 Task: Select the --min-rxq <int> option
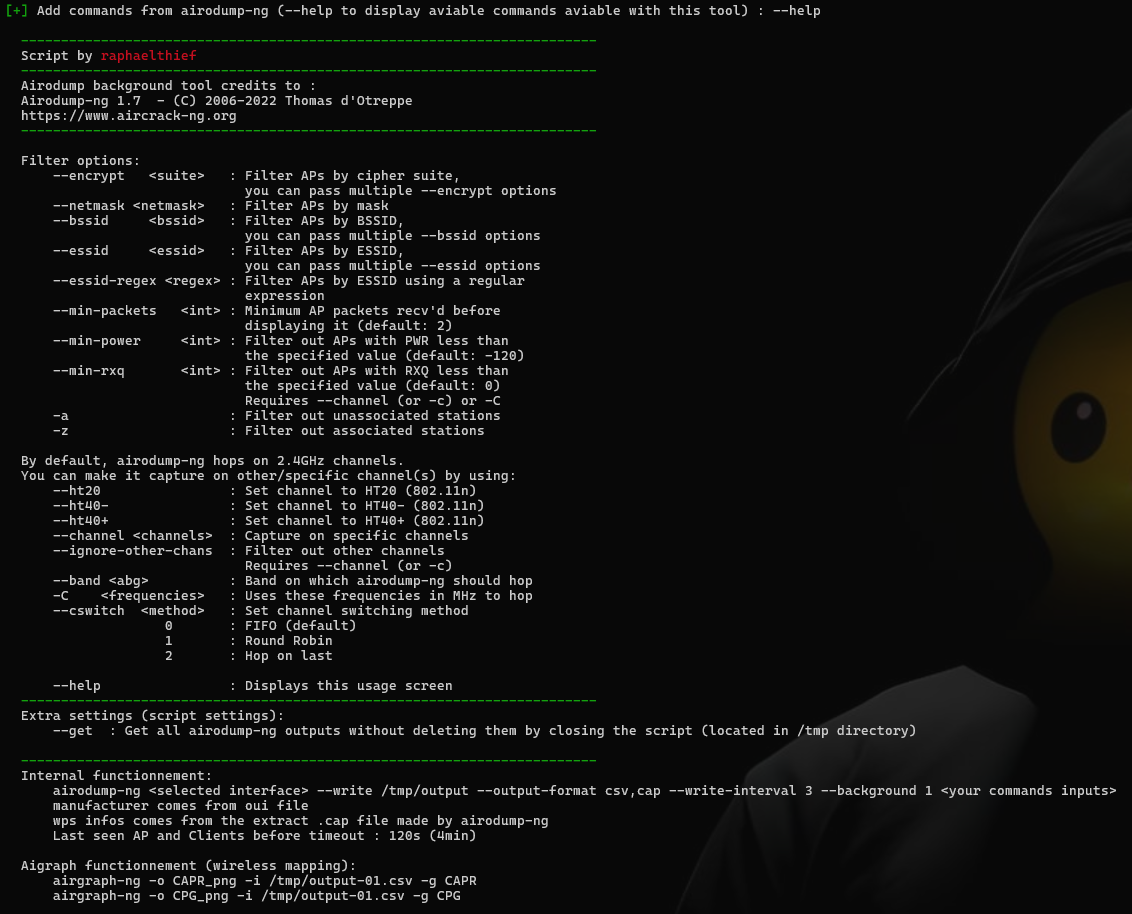136,371
